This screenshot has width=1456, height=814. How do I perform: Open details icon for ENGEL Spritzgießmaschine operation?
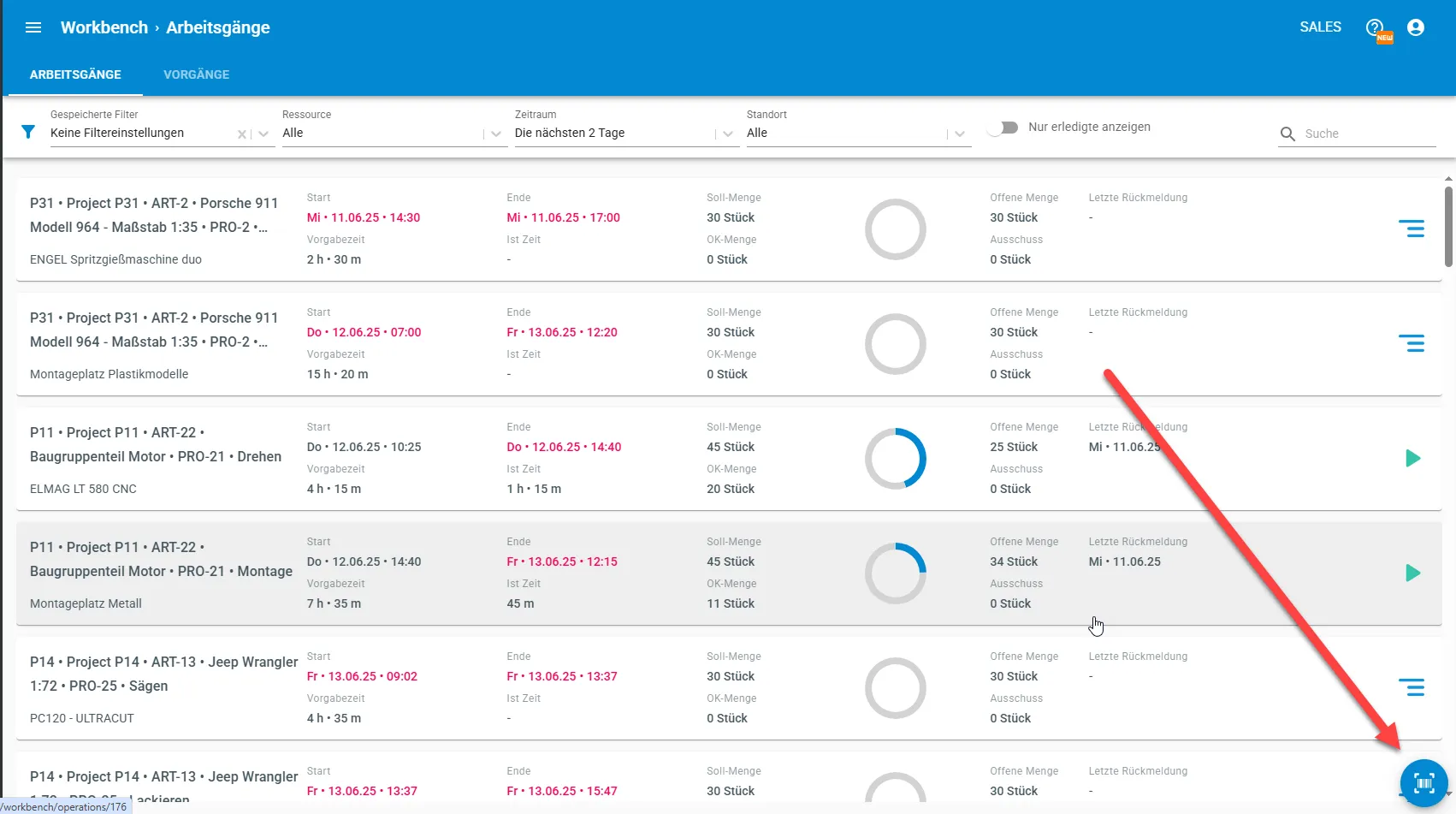(x=1412, y=229)
